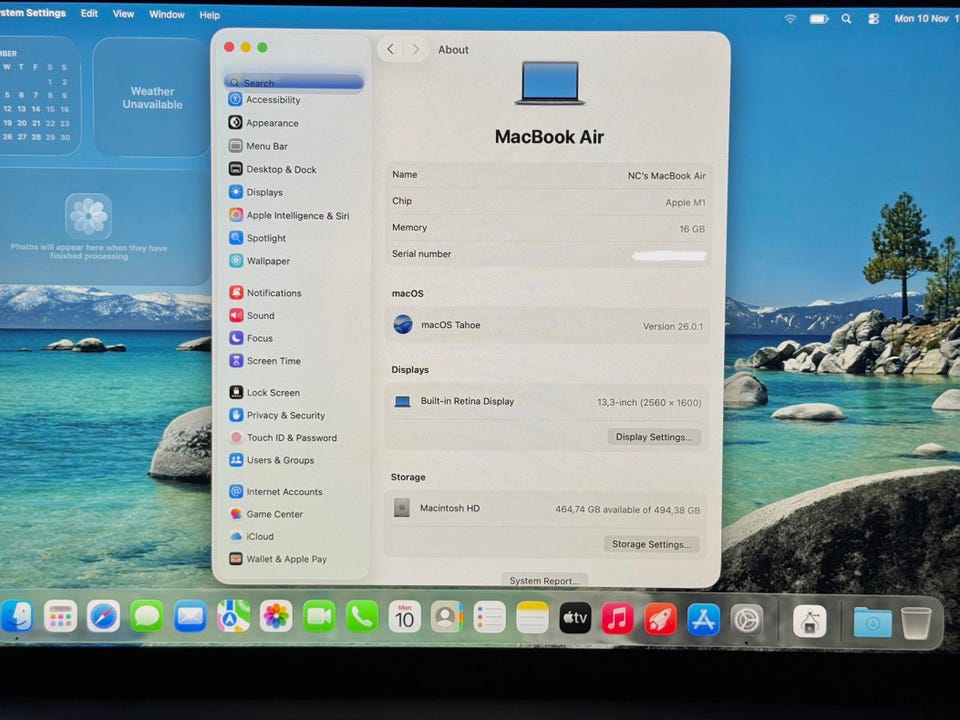
Task: Open Control Center in menu bar
Action: pos(873,18)
